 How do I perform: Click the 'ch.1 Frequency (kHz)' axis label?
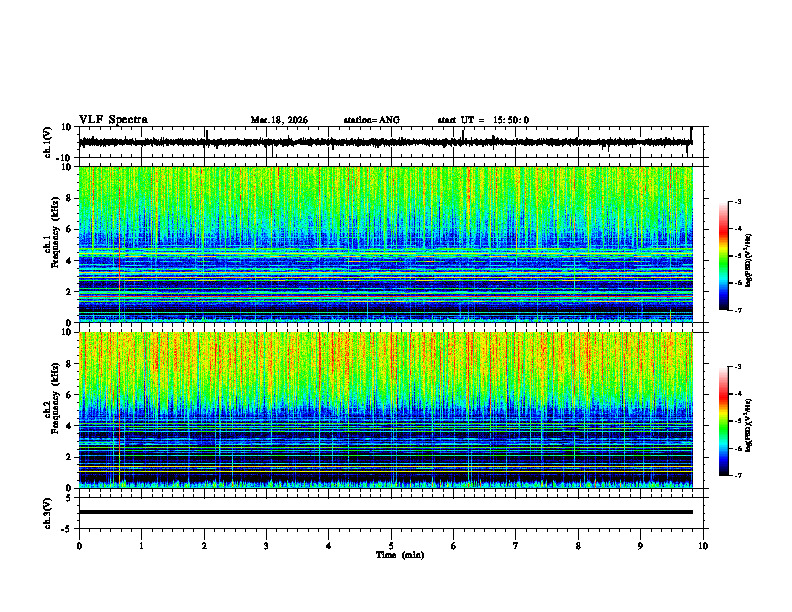click(51, 232)
